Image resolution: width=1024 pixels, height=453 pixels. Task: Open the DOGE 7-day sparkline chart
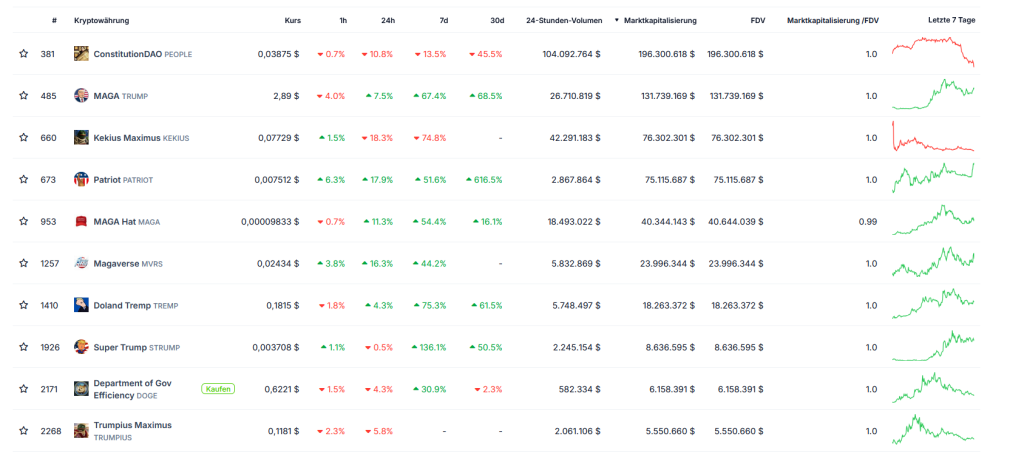(933, 388)
